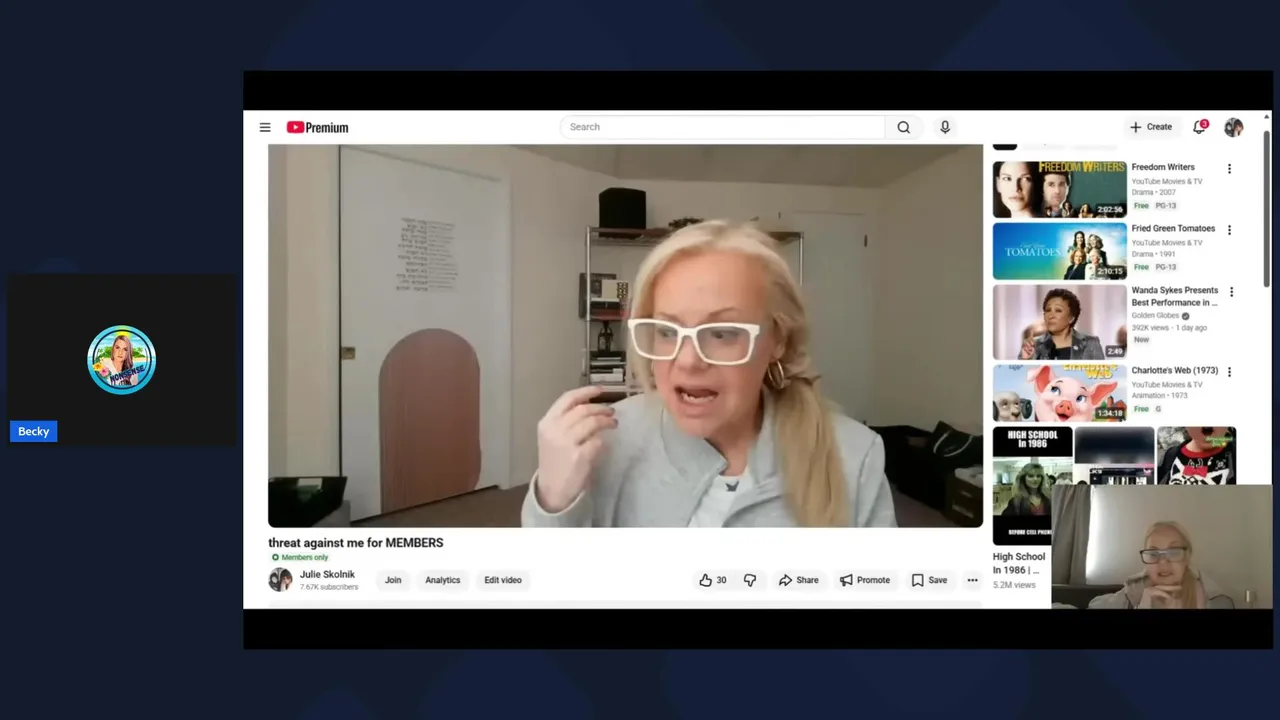Play the Freedom Writers thumbnail

click(x=1059, y=190)
